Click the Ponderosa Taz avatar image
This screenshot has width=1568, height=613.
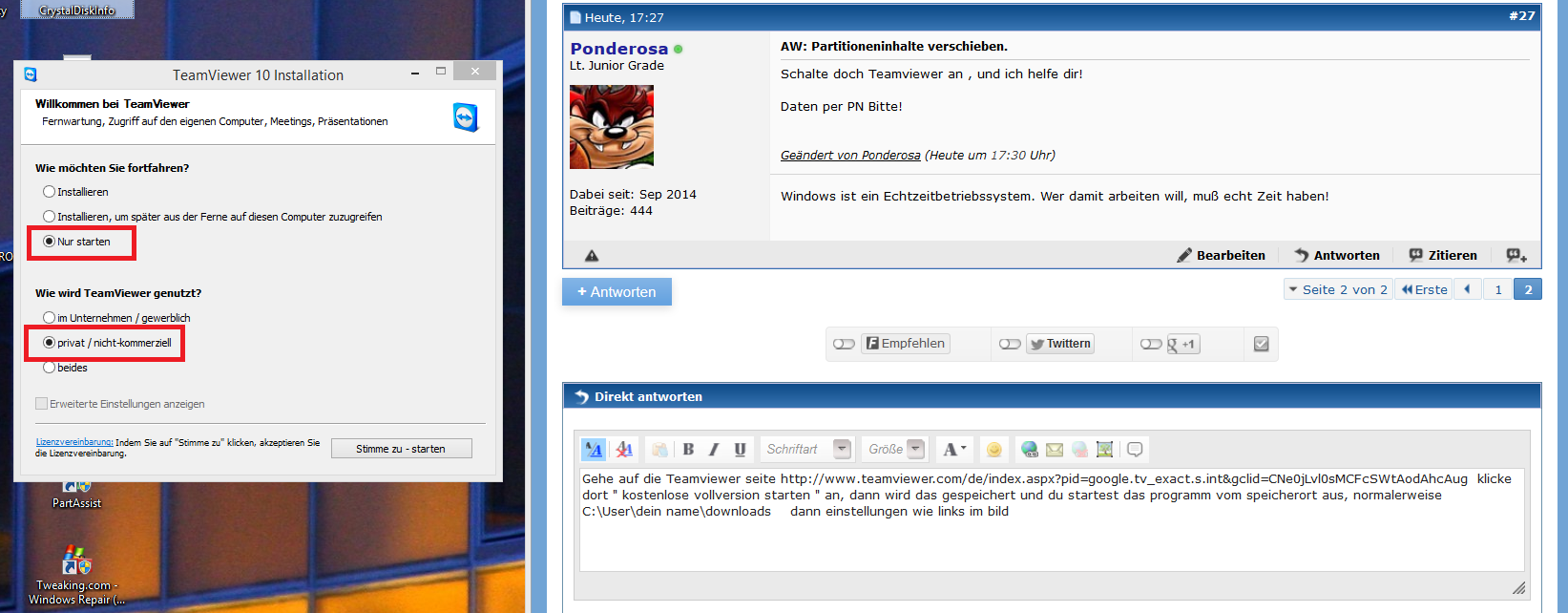click(612, 127)
